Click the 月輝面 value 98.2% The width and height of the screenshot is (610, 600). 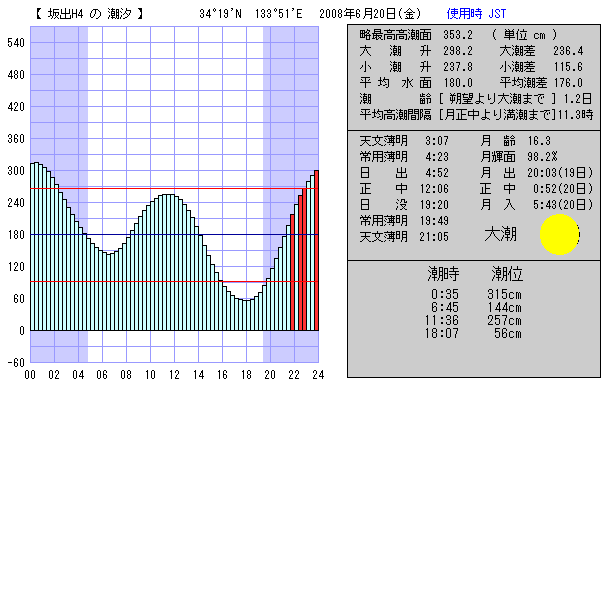point(542,157)
